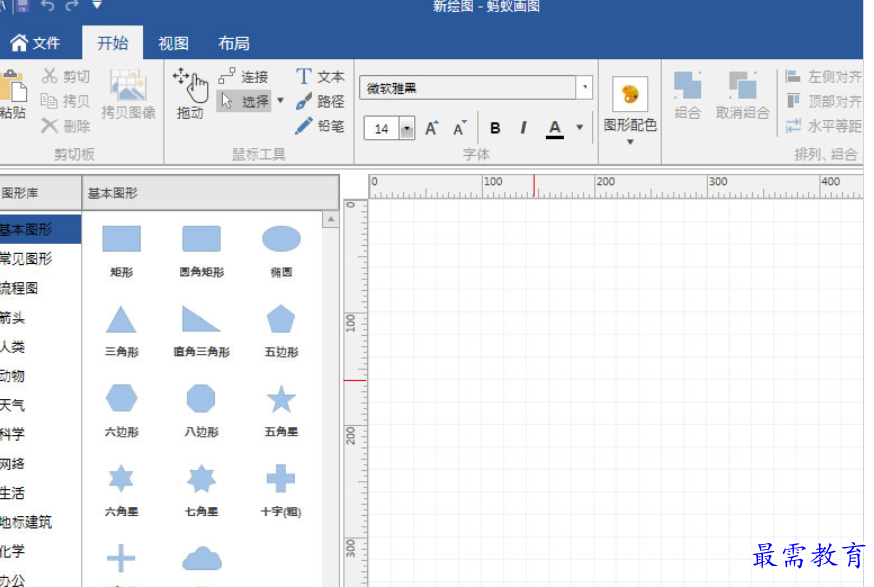Click the font name field 微软雅黑
874x587 pixels.
[x=468, y=88]
